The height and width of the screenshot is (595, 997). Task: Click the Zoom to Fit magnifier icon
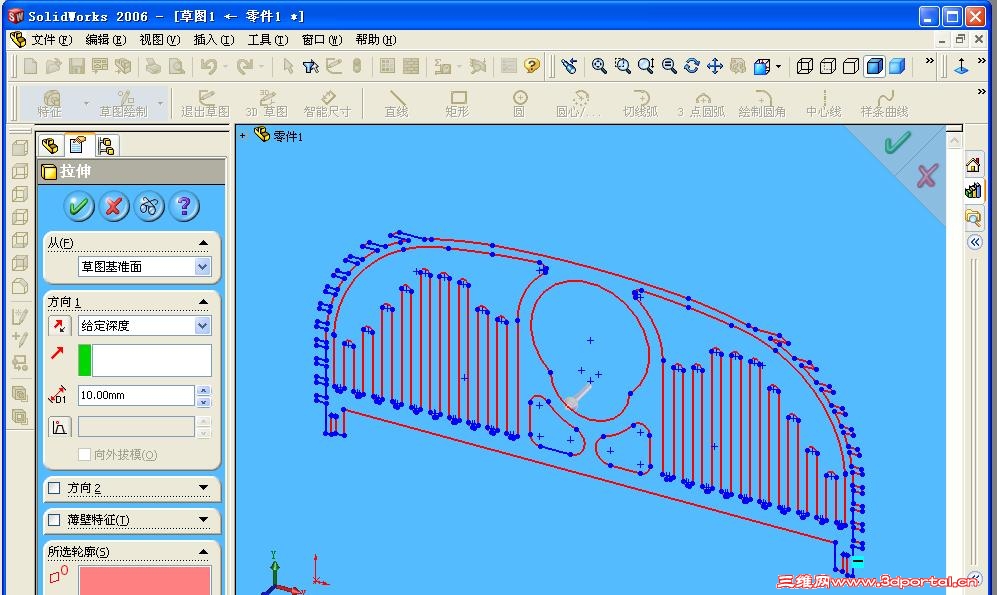click(598, 66)
